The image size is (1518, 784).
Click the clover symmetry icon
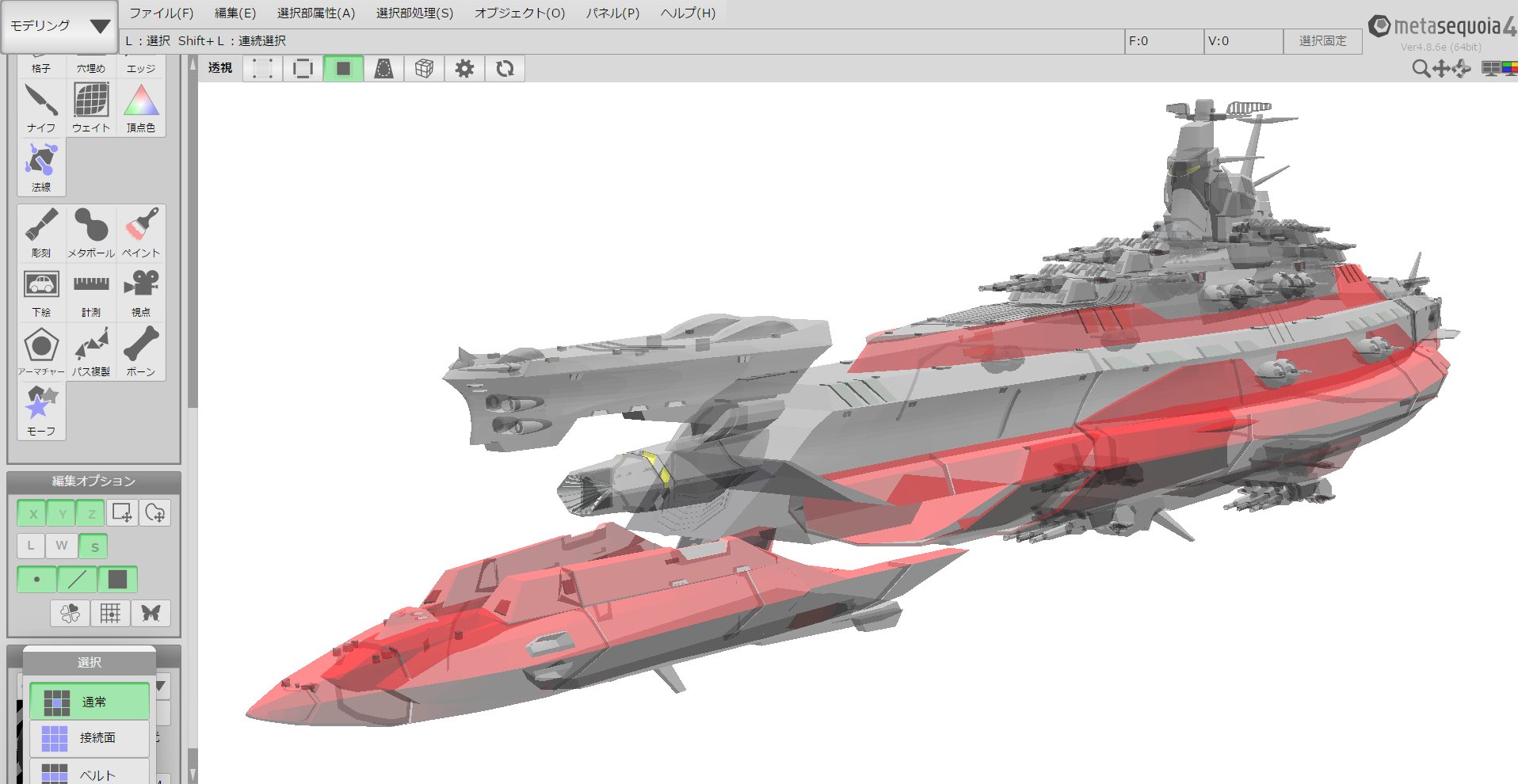tap(70, 613)
